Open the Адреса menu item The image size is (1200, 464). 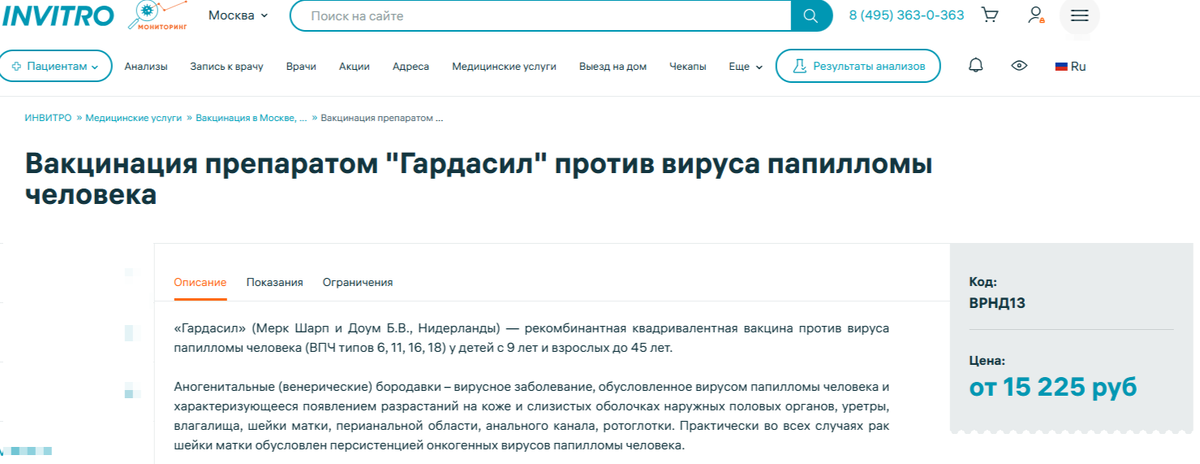(411, 67)
